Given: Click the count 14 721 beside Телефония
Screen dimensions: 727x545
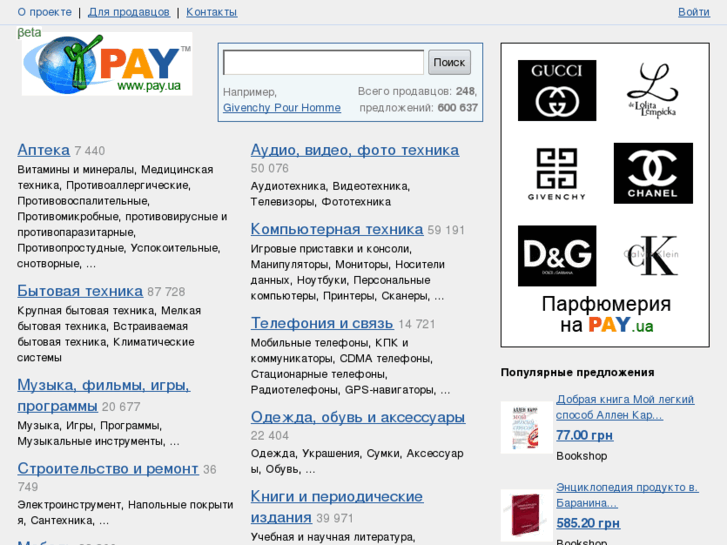Looking at the screenshot, I should [x=416, y=324].
